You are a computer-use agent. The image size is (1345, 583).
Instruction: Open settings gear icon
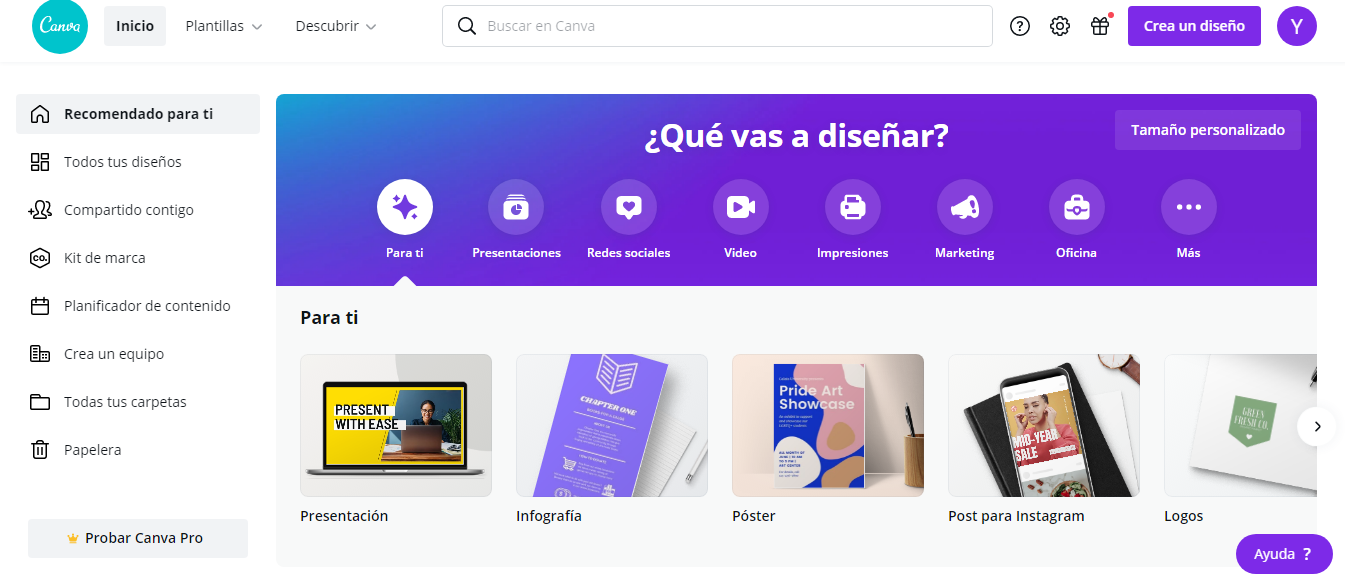[1060, 26]
